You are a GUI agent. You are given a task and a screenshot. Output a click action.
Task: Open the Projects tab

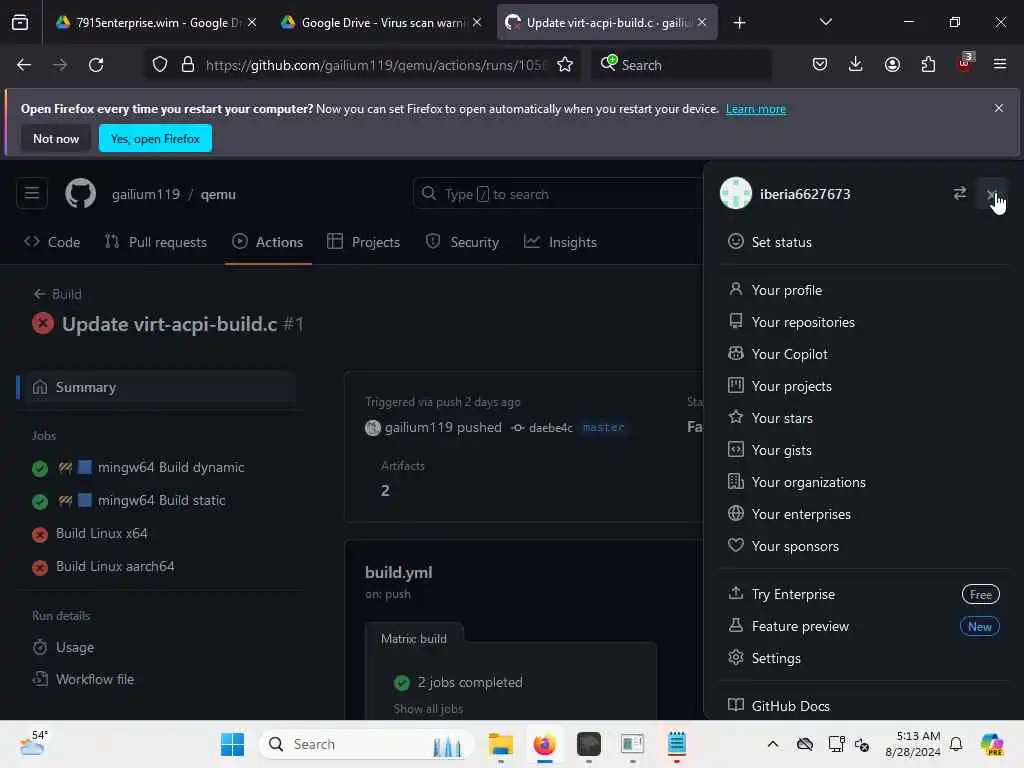pos(364,242)
